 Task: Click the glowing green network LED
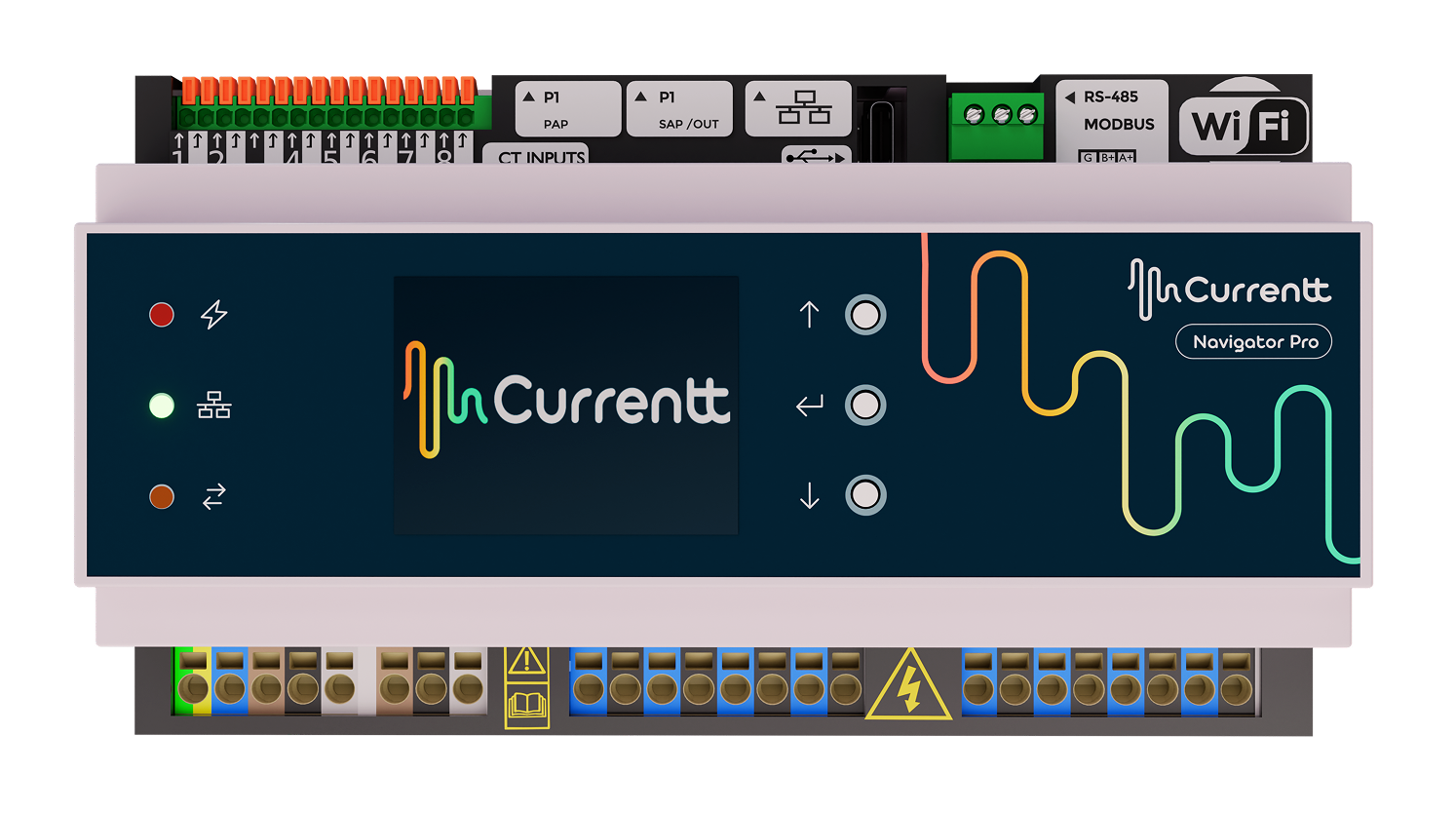tap(162, 406)
